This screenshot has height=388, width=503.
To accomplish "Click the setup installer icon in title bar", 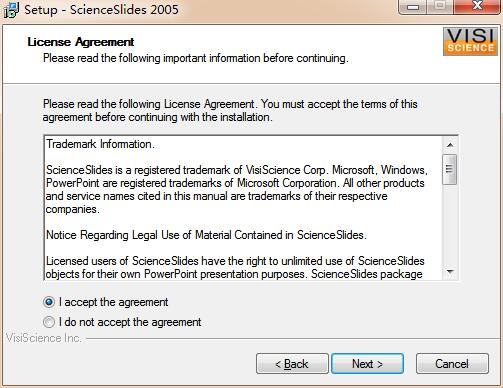I will pyautogui.click(x=11, y=10).
